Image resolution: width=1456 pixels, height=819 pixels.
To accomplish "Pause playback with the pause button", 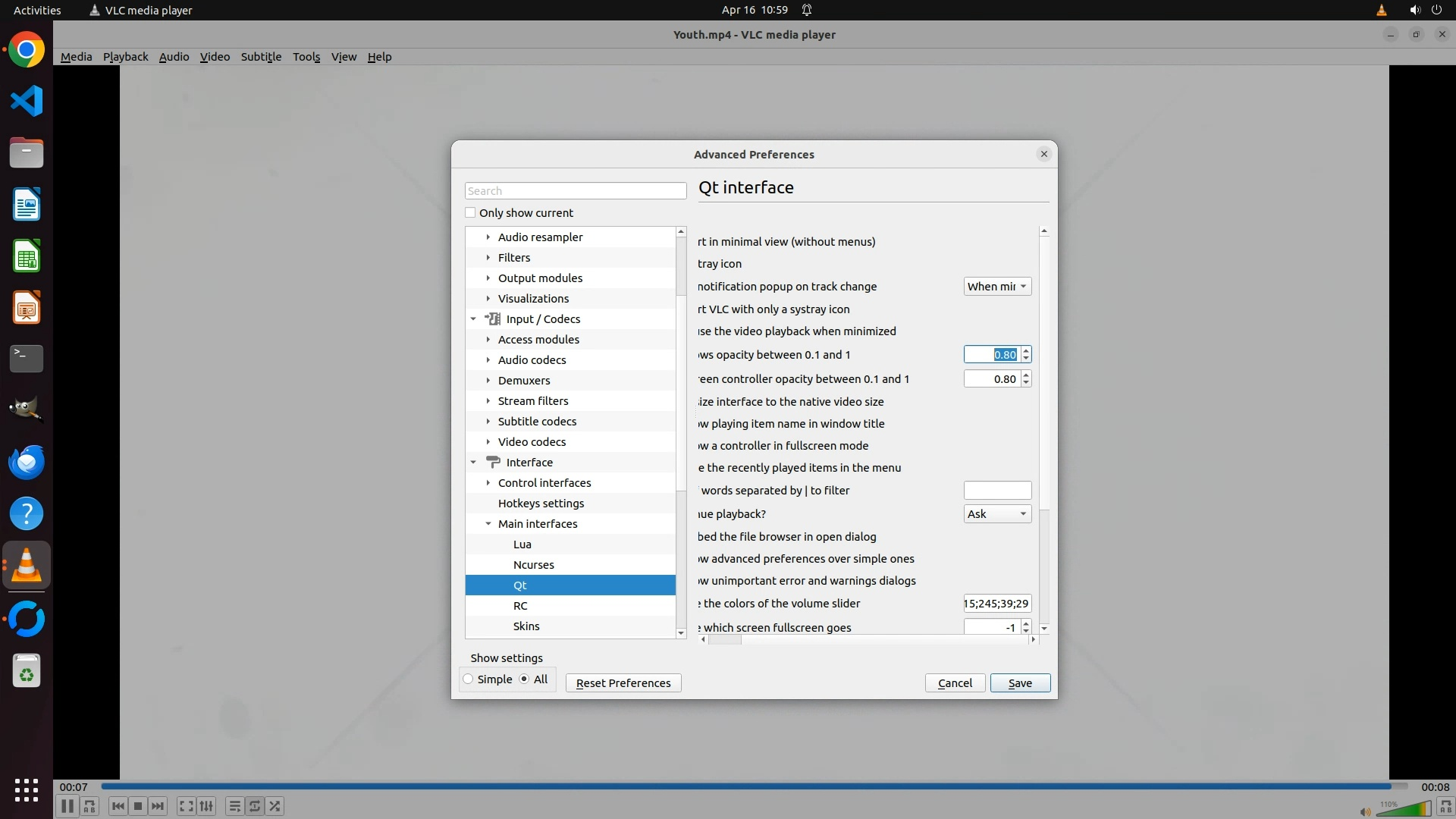I will [67, 806].
